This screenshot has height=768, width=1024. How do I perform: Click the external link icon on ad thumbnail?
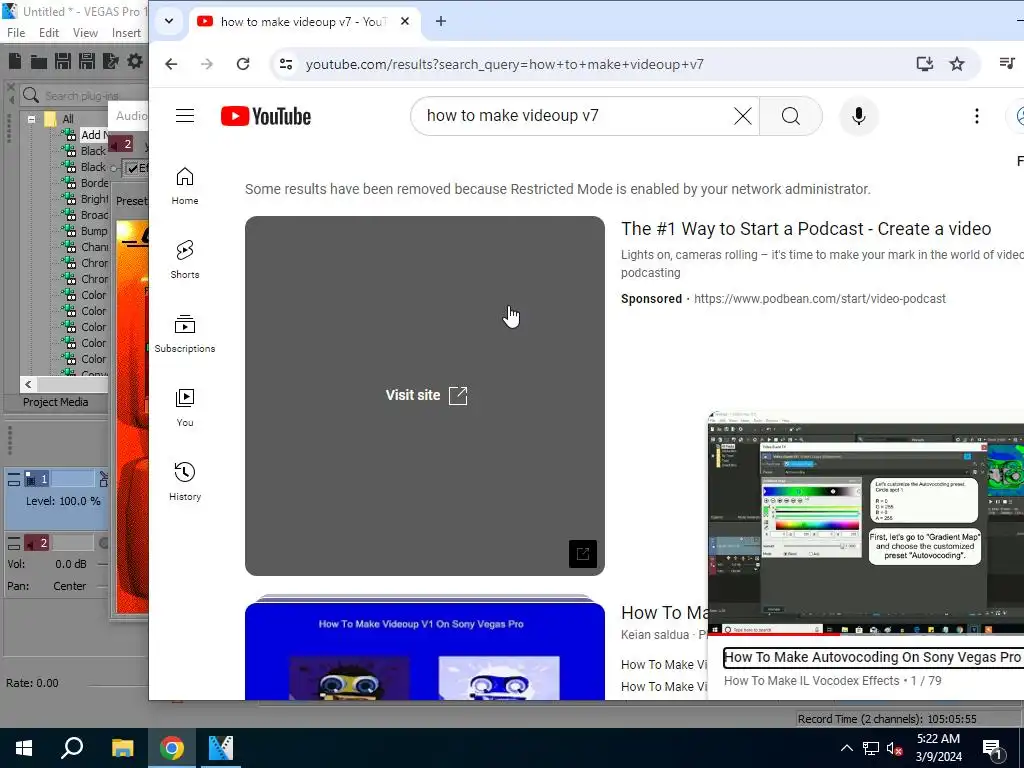click(583, 554)
